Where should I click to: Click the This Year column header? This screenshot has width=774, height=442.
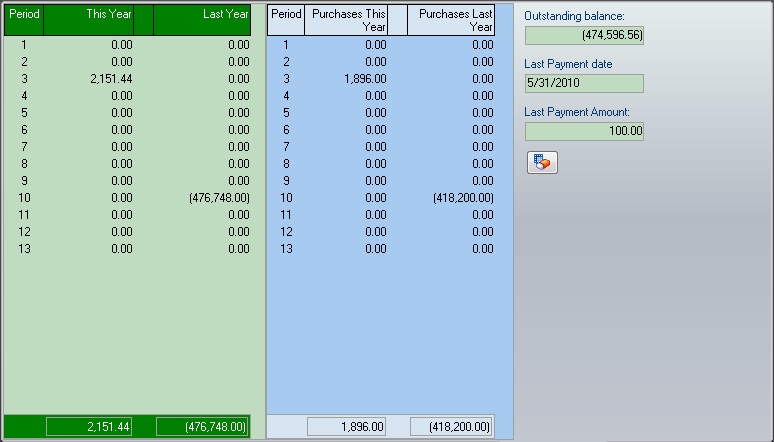tap(88, 20)
